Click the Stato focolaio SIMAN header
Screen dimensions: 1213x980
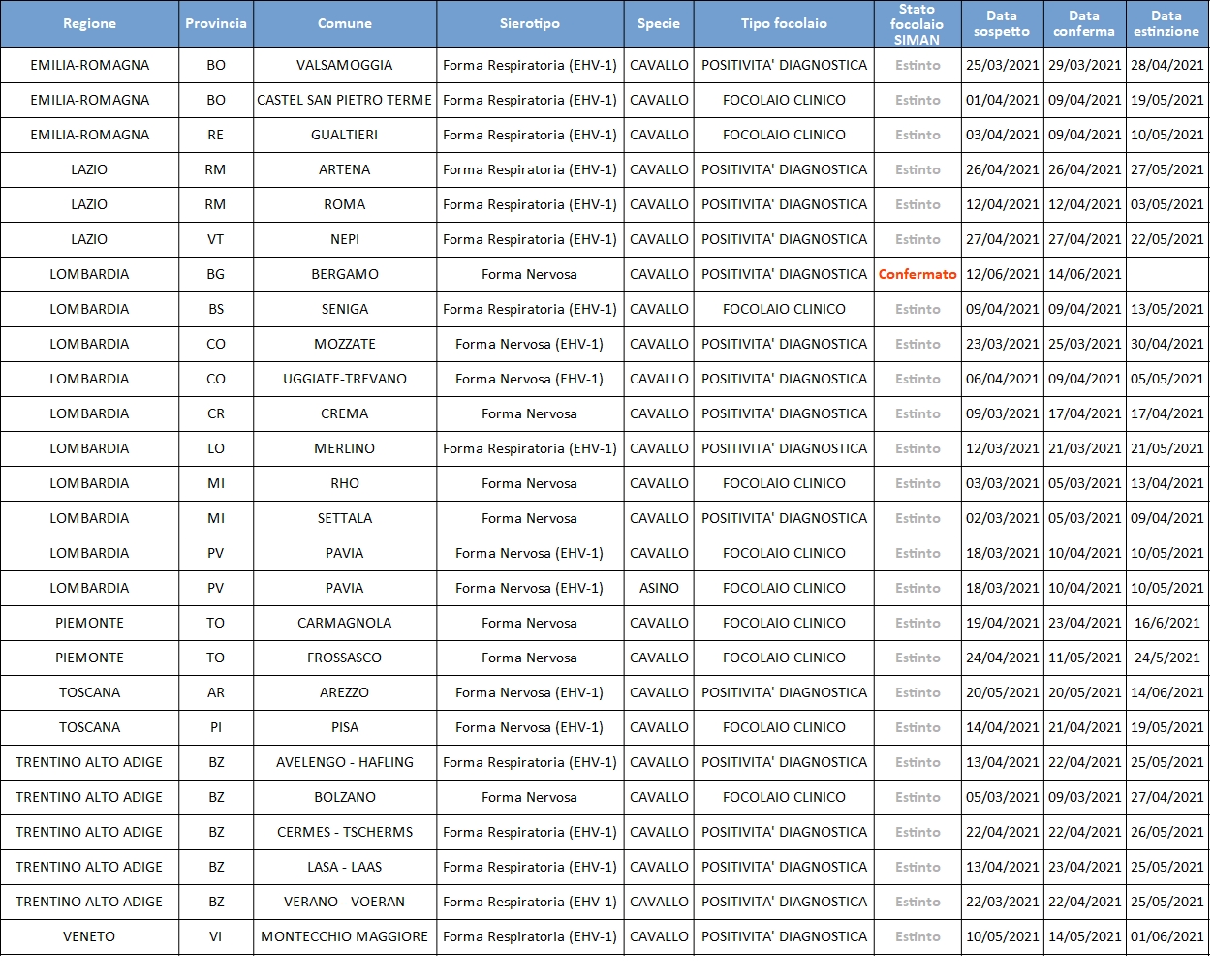pyautogui.click(x=917, y=24)
